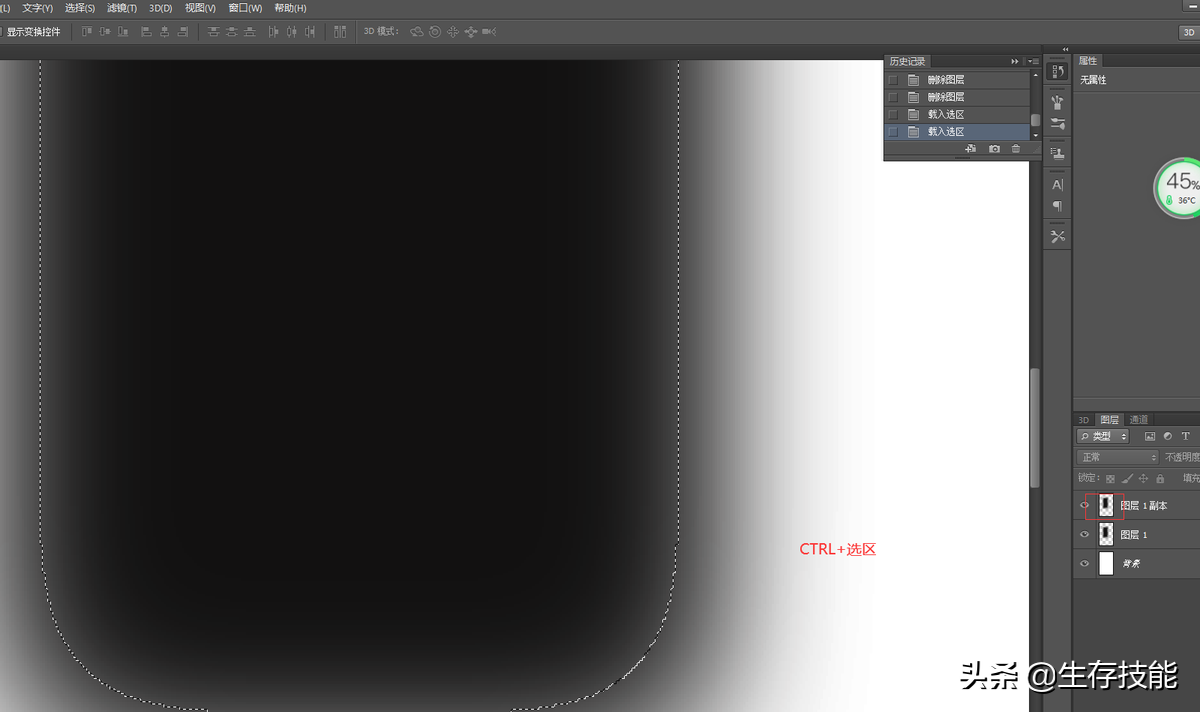Create new document from current state icon
This screenshot has width=1200, height=712.
click(x=970, y=149)
